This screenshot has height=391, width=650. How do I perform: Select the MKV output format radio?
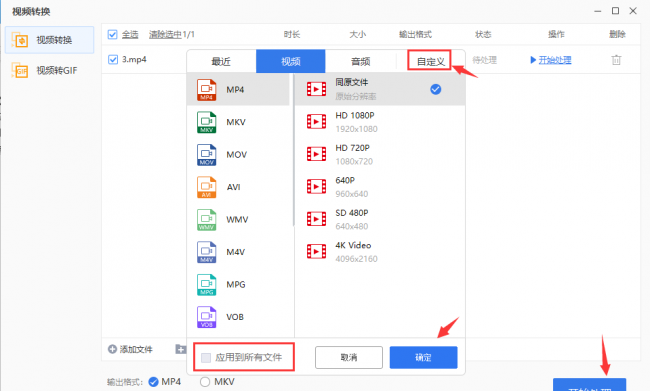pyautogui.click(x=205, y=382)
